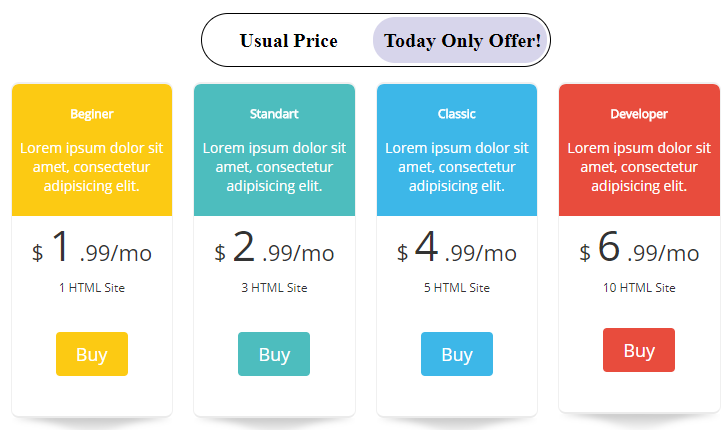Screen dimensions: 728x430
Task: Click the teal Buy button for Standart
Action: [x=274, y=354]
